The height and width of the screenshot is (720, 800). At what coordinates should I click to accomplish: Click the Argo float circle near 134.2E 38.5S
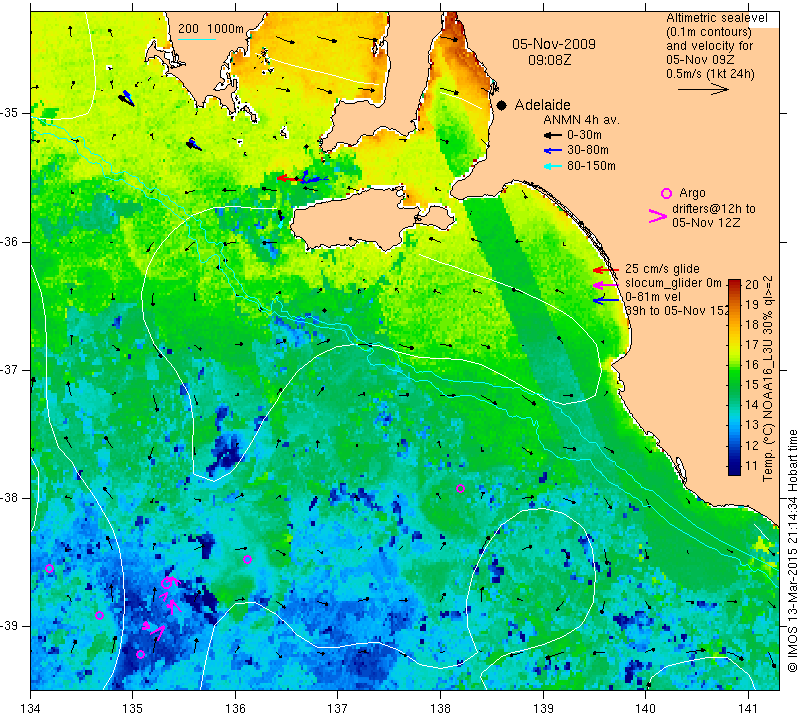49,568
